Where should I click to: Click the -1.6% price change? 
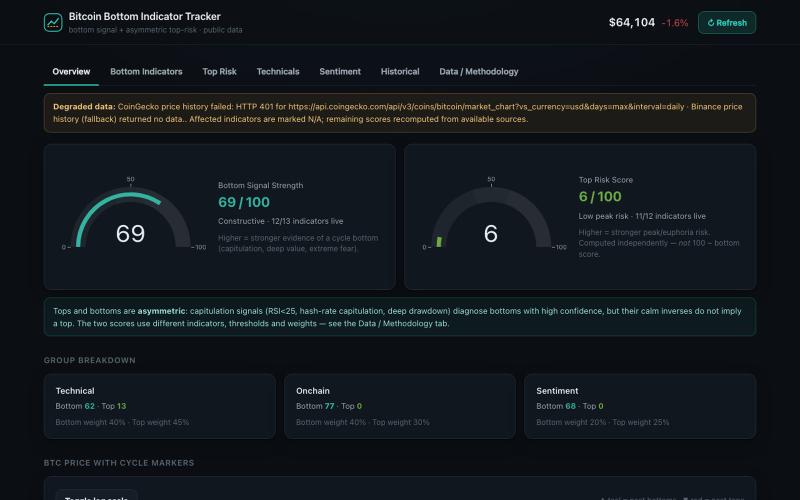pos(674,23)
